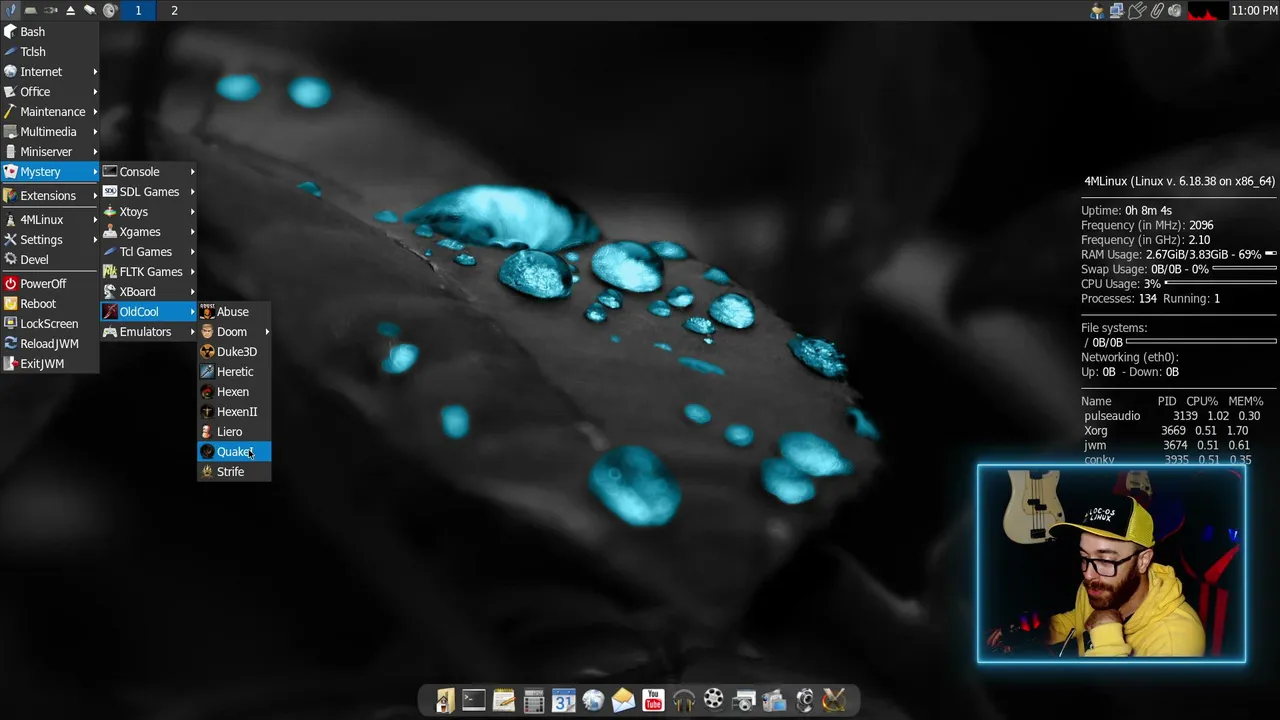Open the camcorder screen recorder dock icon

point(773,701)
